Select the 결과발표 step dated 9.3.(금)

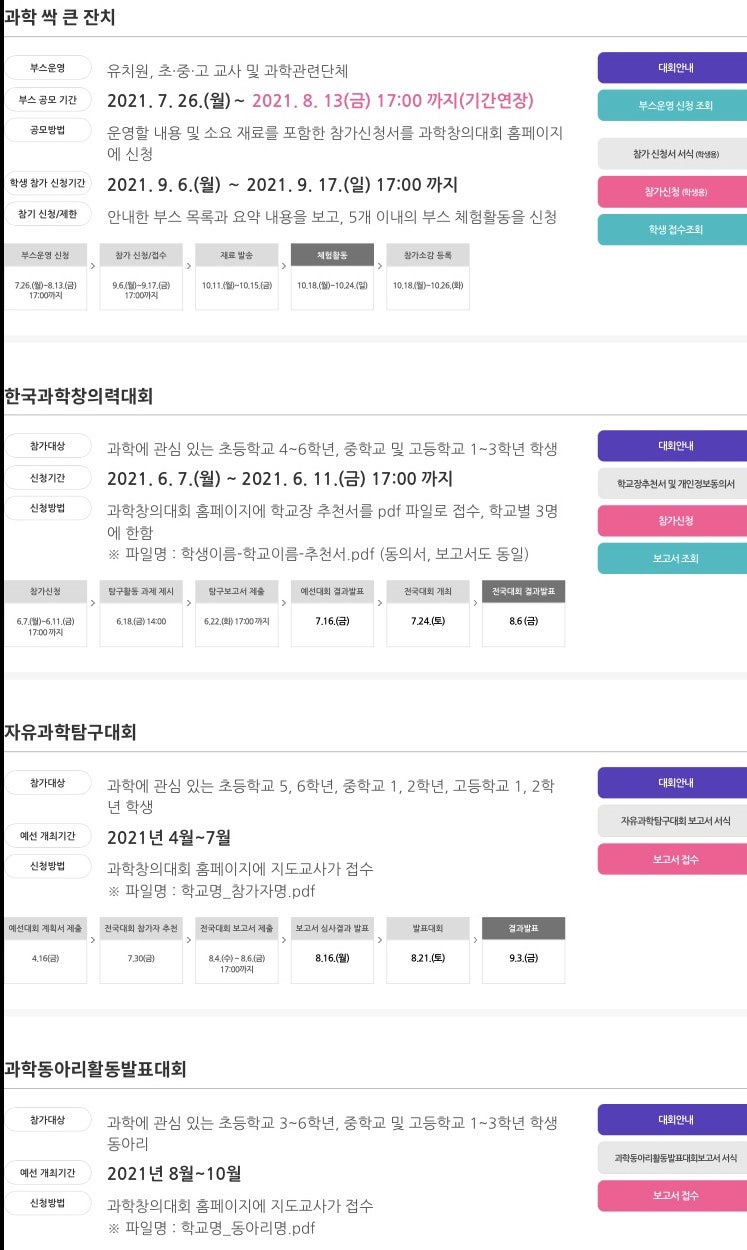523,950
